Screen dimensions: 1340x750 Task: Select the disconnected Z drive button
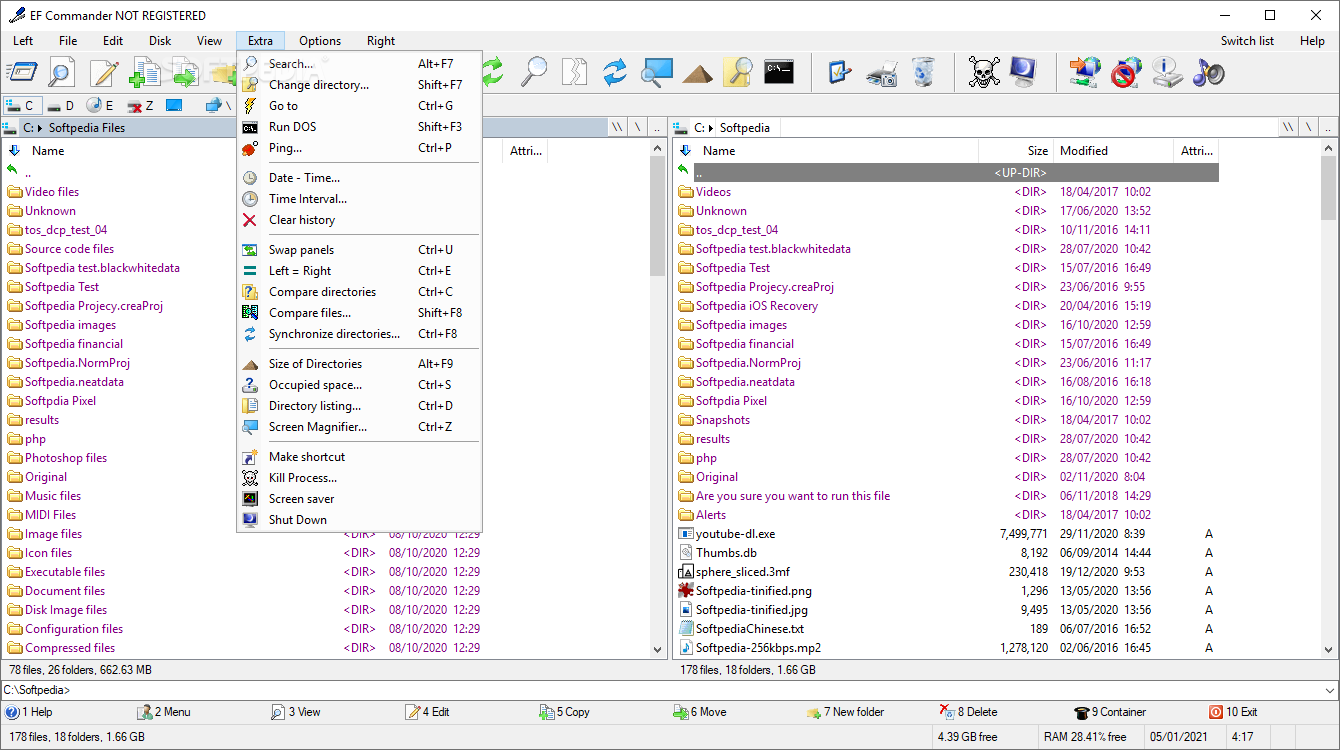pyautogui.click(x=141, y=105)
